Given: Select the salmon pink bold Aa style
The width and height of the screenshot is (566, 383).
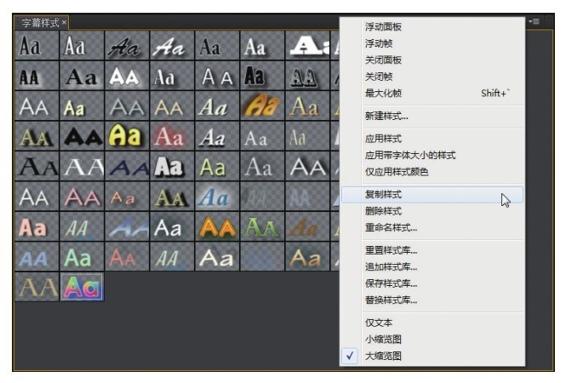Looking at the screenshot, I should [x=36, y=227].
